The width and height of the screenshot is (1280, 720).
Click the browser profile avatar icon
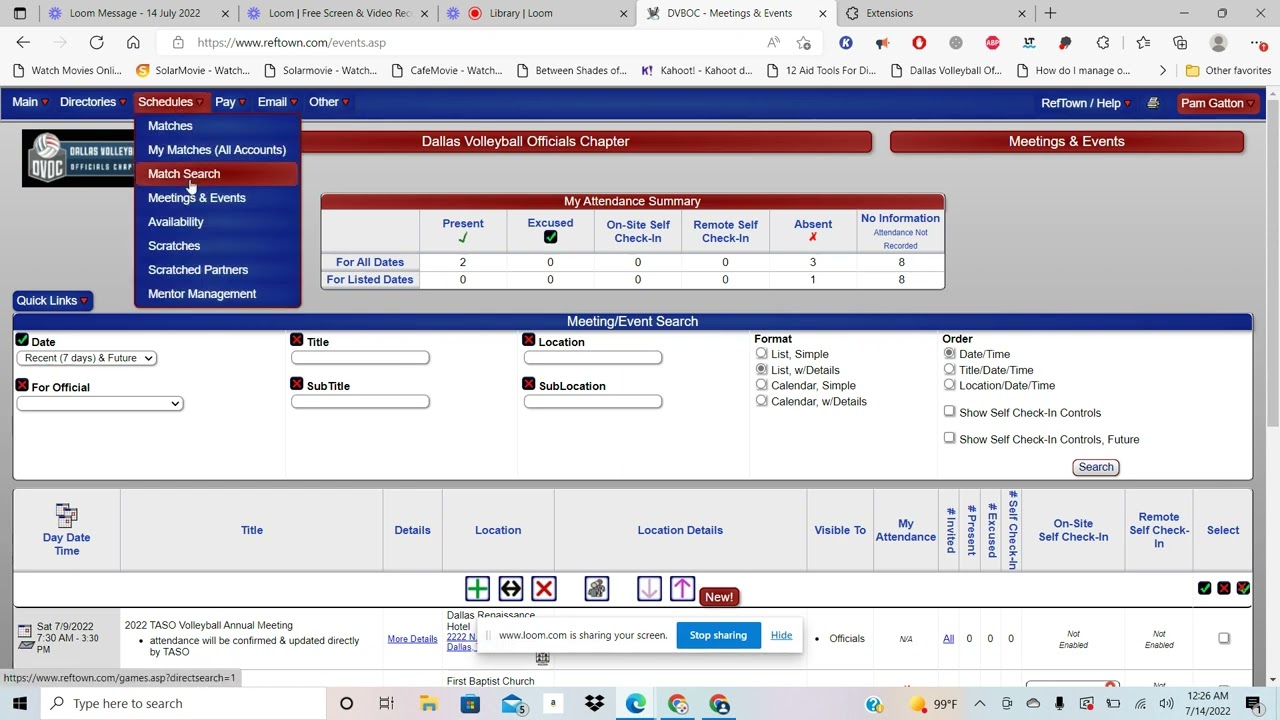[x=1218, y=43]
